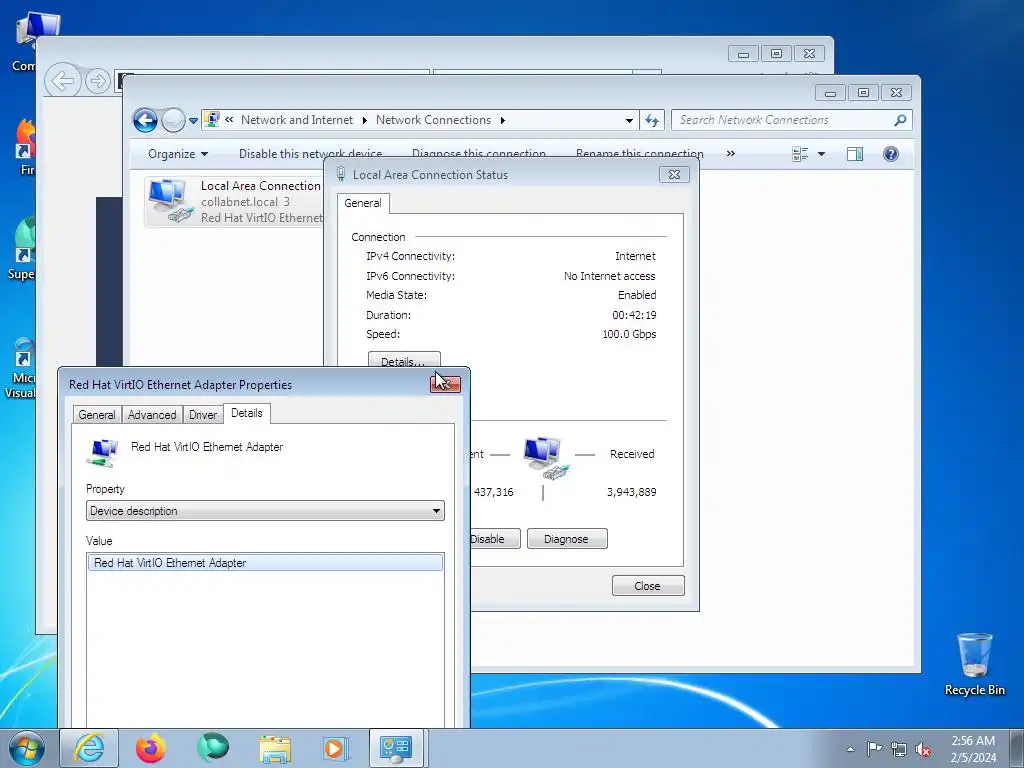Click the Status dialog title bar icon
1024x768 pixels.
[x=340, y=174]
